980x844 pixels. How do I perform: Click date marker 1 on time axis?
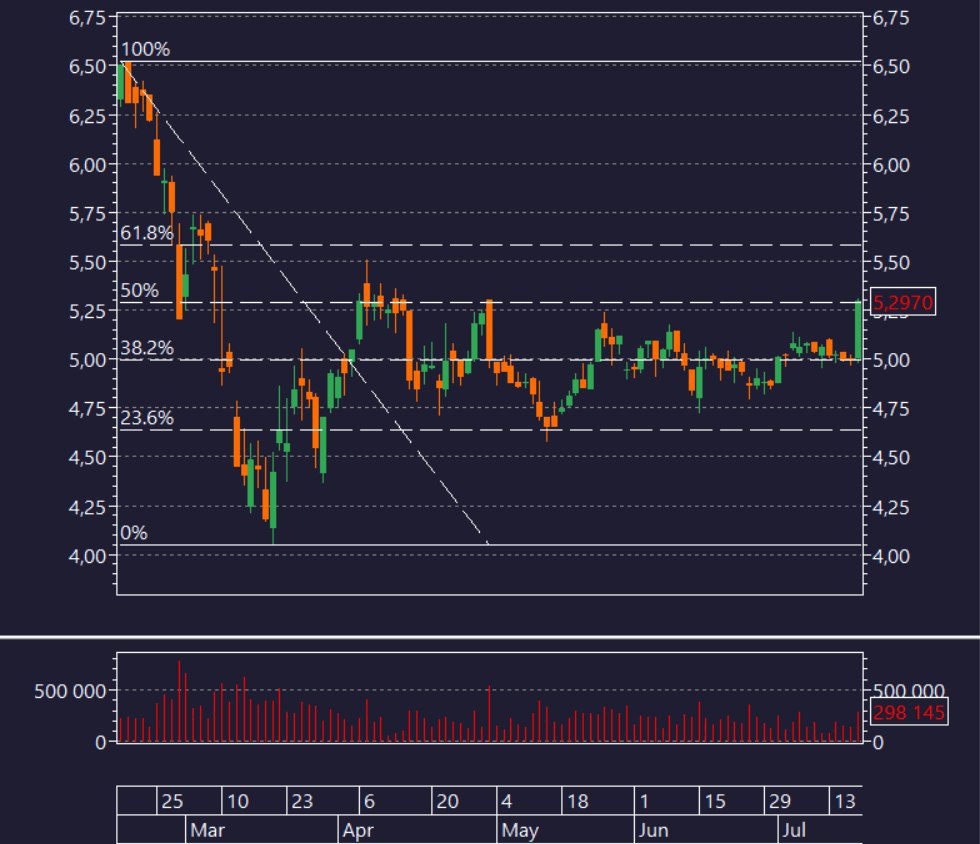(x=644, y=801)
